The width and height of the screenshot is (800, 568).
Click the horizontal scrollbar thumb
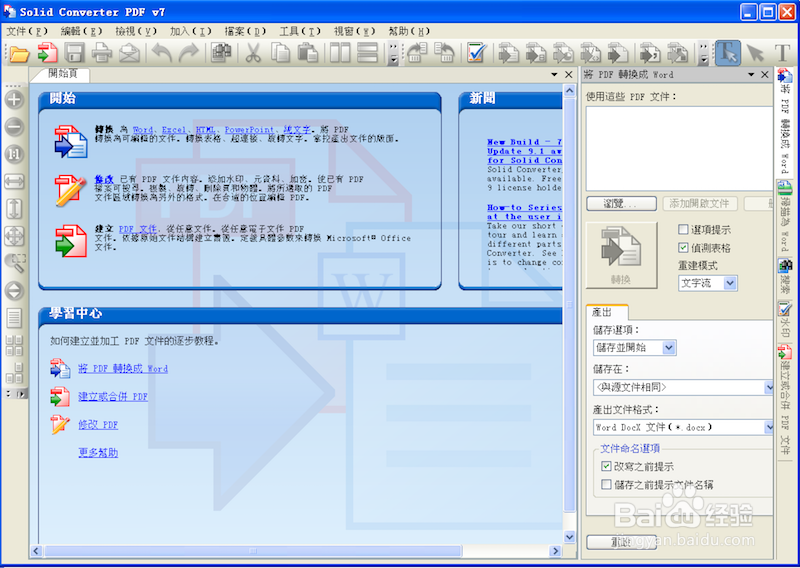click(253, 551)
